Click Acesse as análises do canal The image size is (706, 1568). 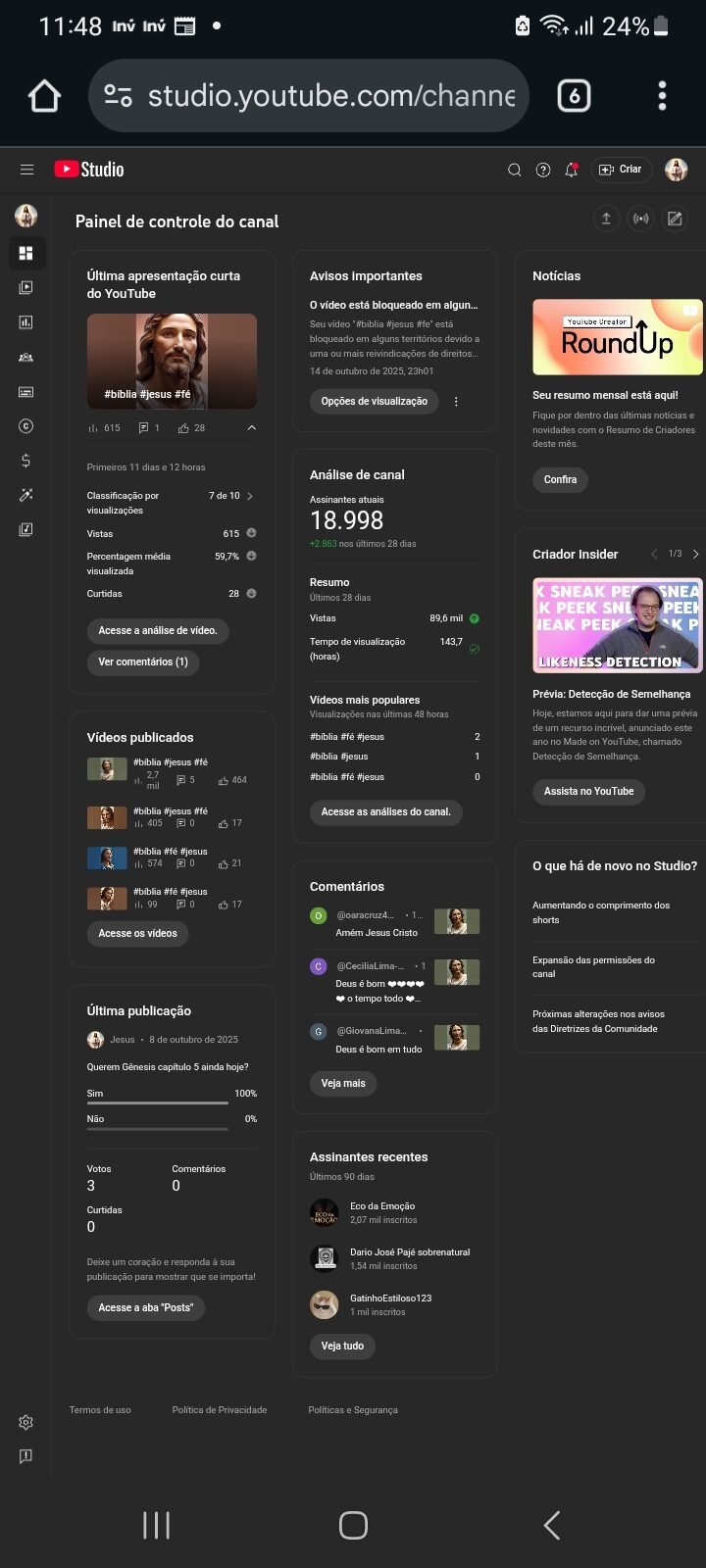click(386, 811)
